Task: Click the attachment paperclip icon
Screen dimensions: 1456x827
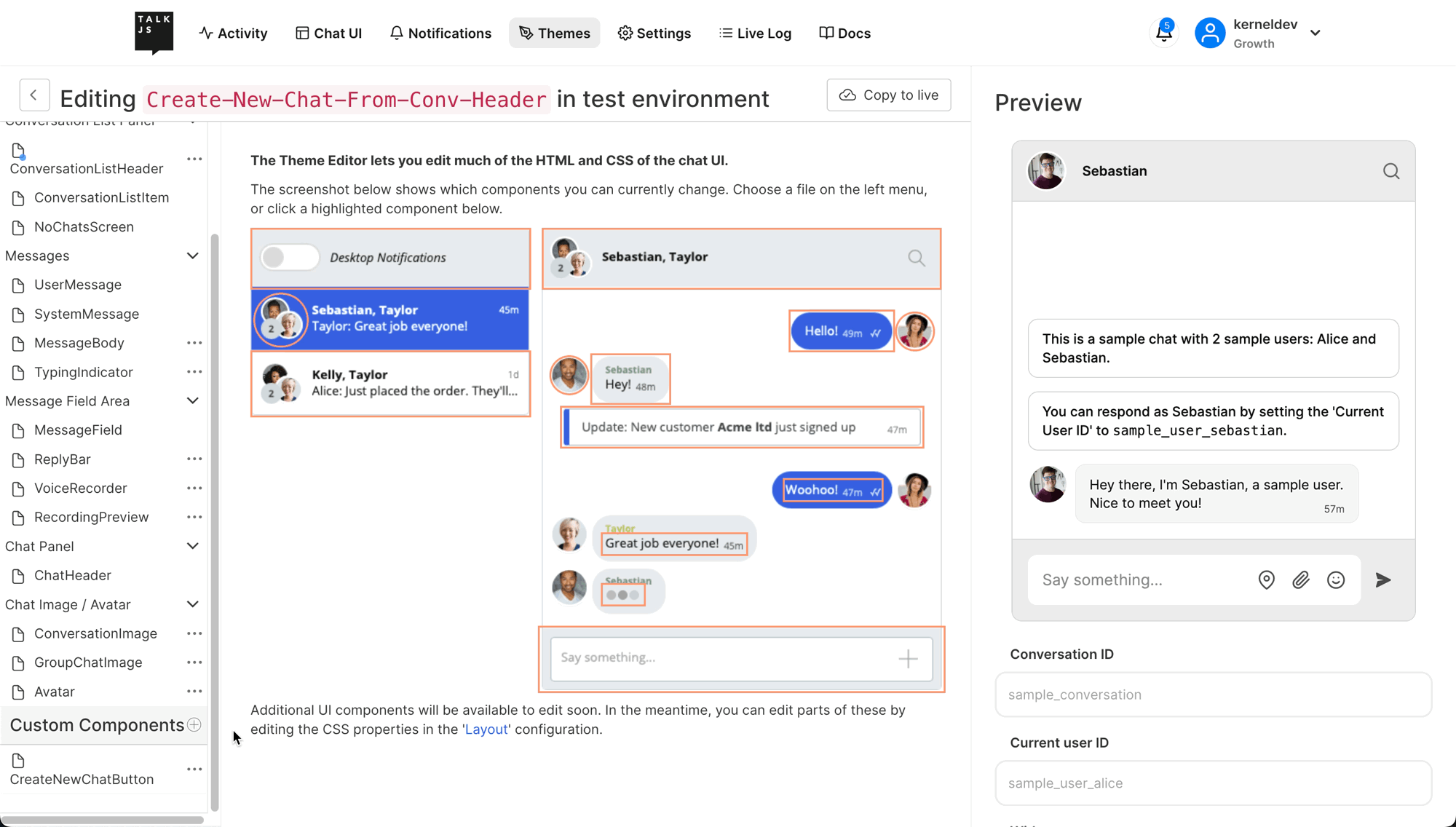Action: tap(1302, 580)
